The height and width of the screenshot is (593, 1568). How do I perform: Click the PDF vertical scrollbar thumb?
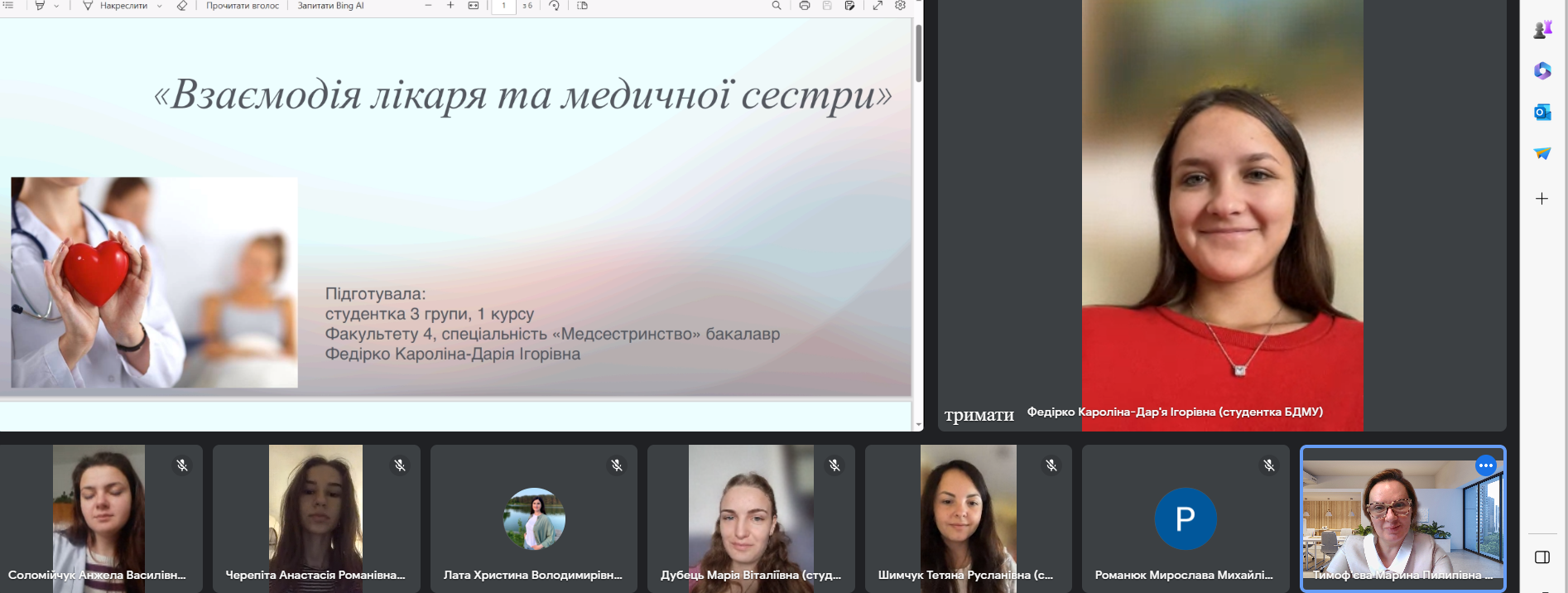tap(918, 53)
